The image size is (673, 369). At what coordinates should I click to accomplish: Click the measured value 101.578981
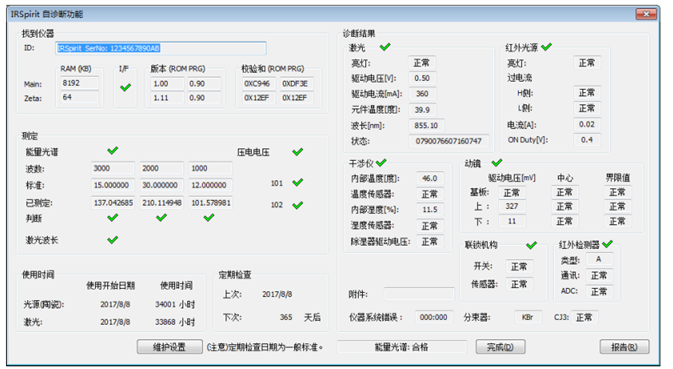(210, 203)
